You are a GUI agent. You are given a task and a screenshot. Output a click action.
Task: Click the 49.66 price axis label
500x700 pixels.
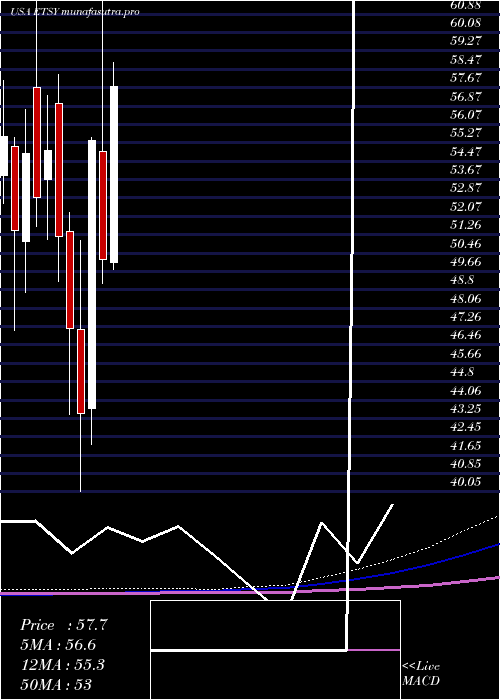(x=466, y=261)
